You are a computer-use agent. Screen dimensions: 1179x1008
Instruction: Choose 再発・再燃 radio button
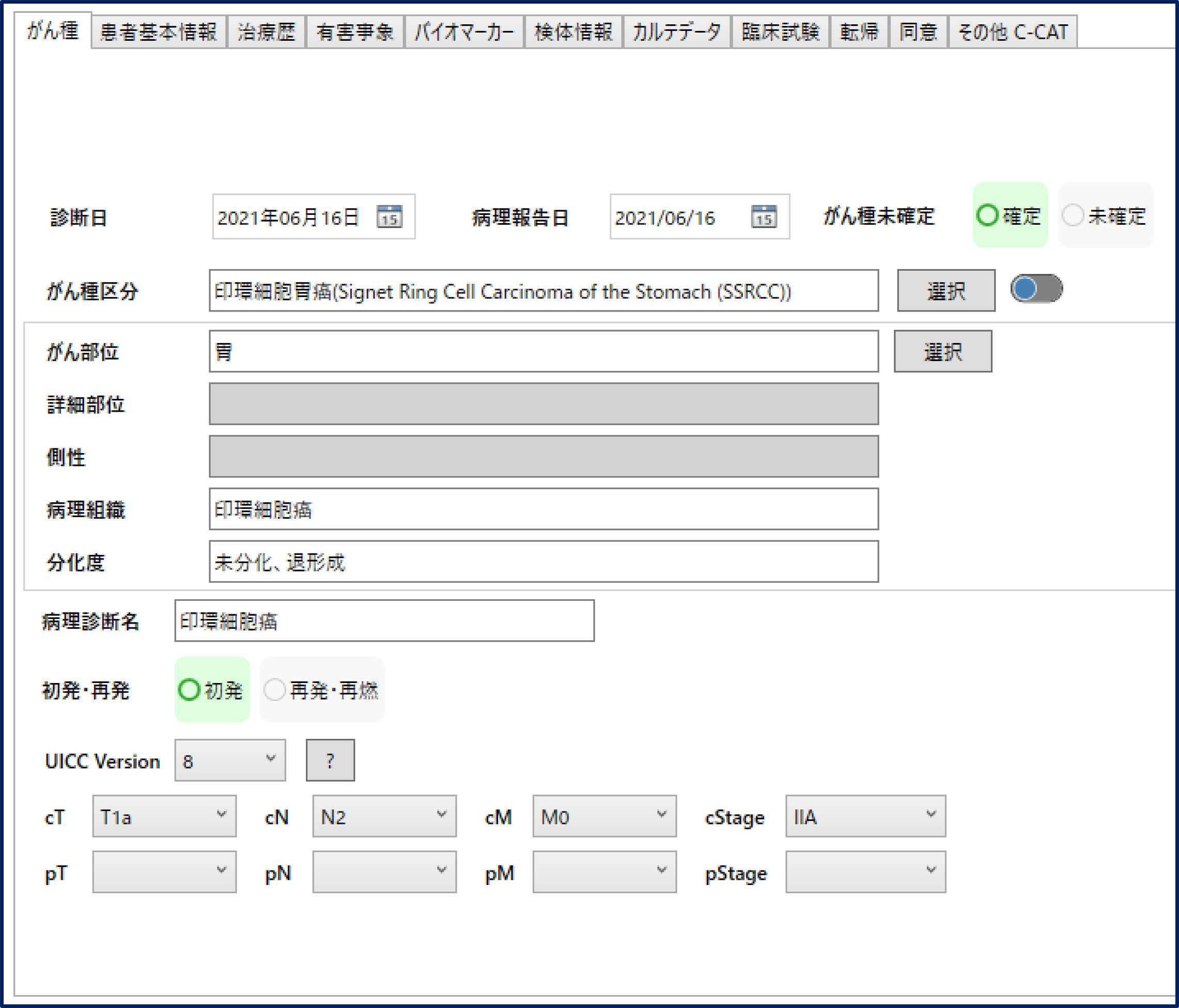(x=322, y=690)
